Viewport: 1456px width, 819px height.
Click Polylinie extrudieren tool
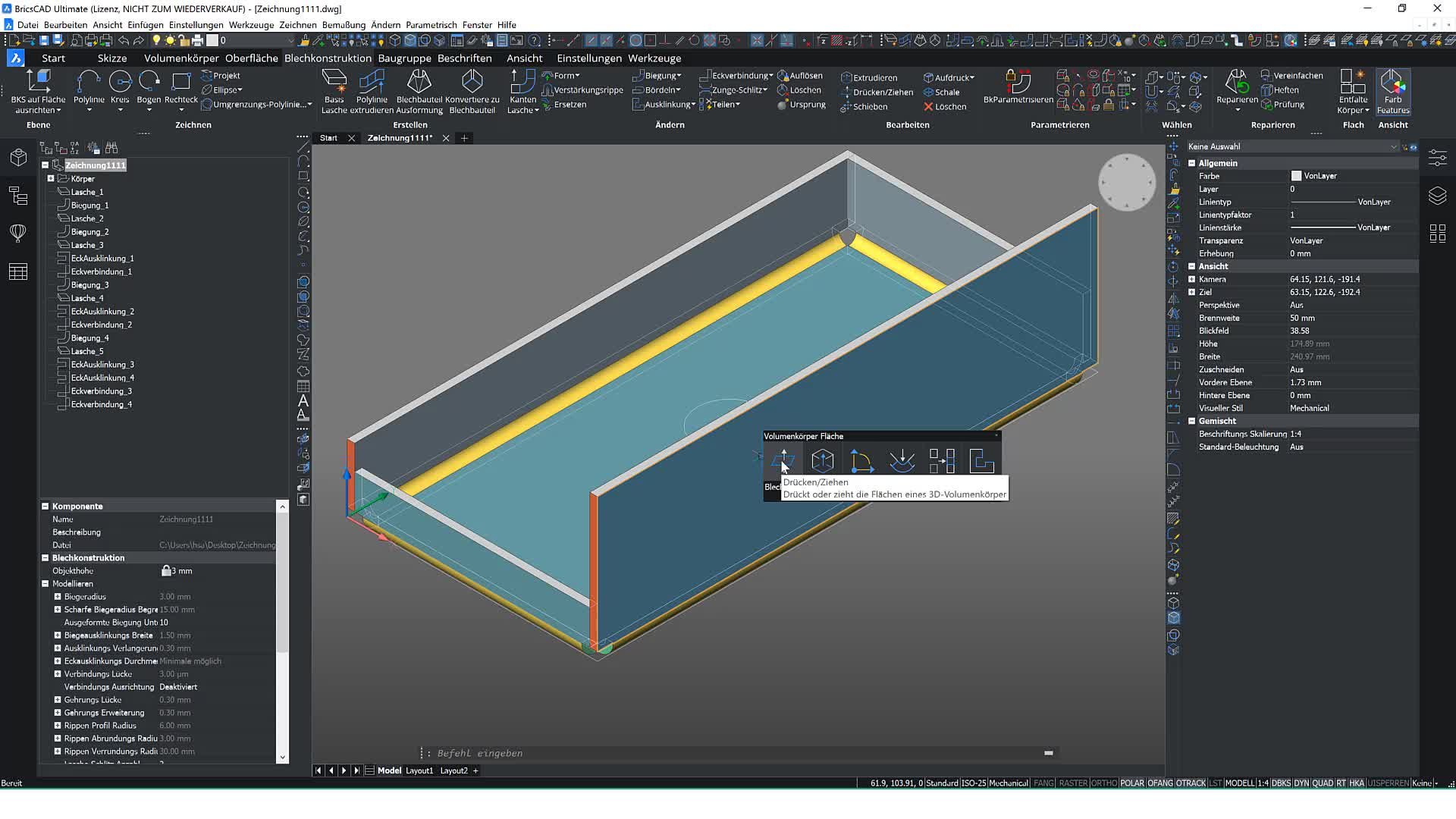tap(372, 91)
